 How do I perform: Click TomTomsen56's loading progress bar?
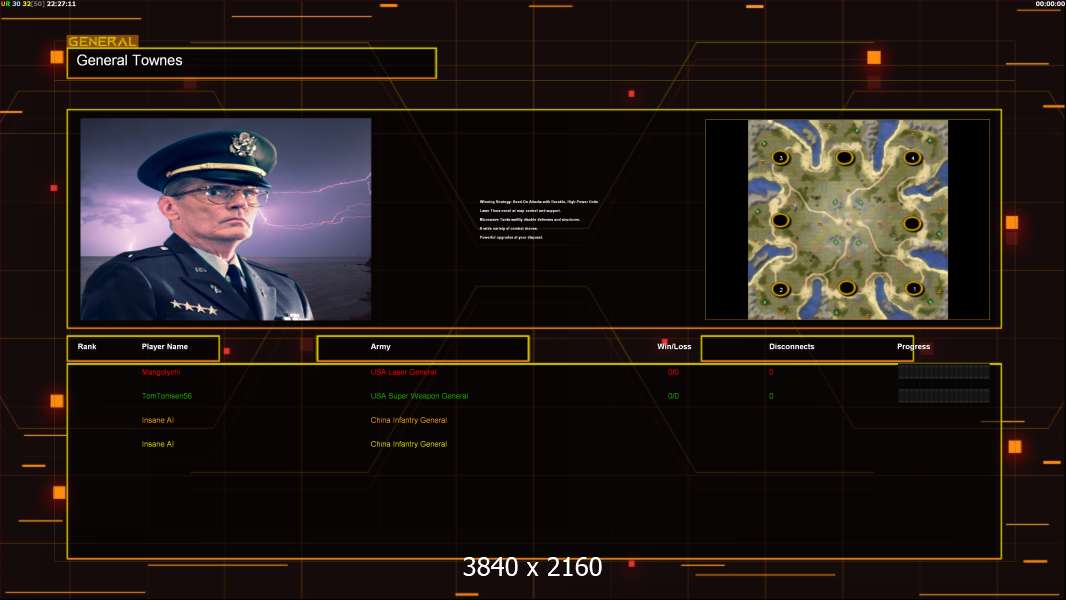pos(944,395)
